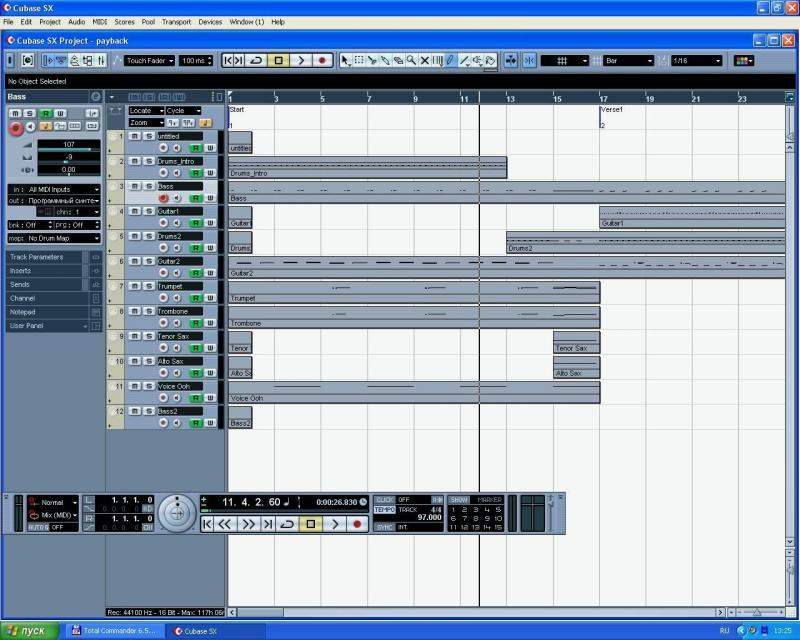Open the 1/16 quantize dropdown
This screenshot has height=640, width=800.
tap(696, 61)
